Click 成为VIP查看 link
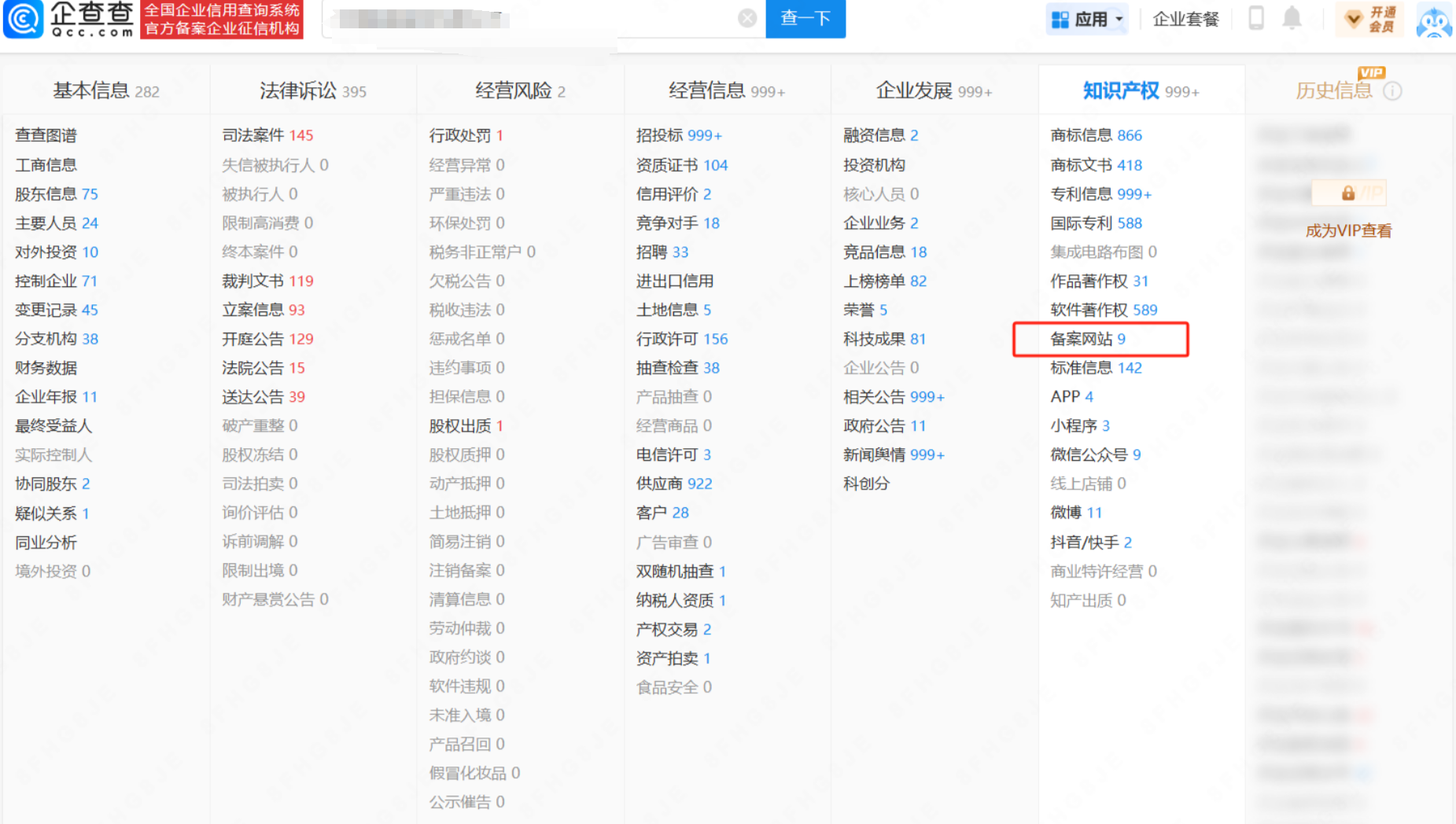 [x=1348, y=230]
